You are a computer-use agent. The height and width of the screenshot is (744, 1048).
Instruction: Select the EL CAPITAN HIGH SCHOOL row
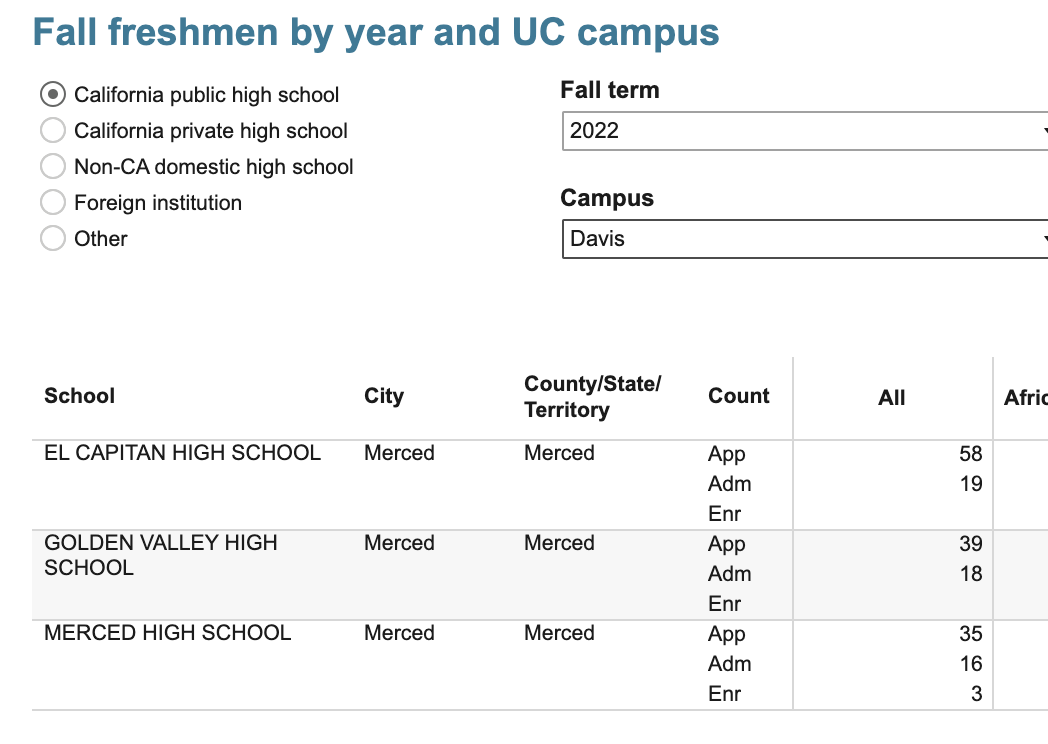click(183, 453)
